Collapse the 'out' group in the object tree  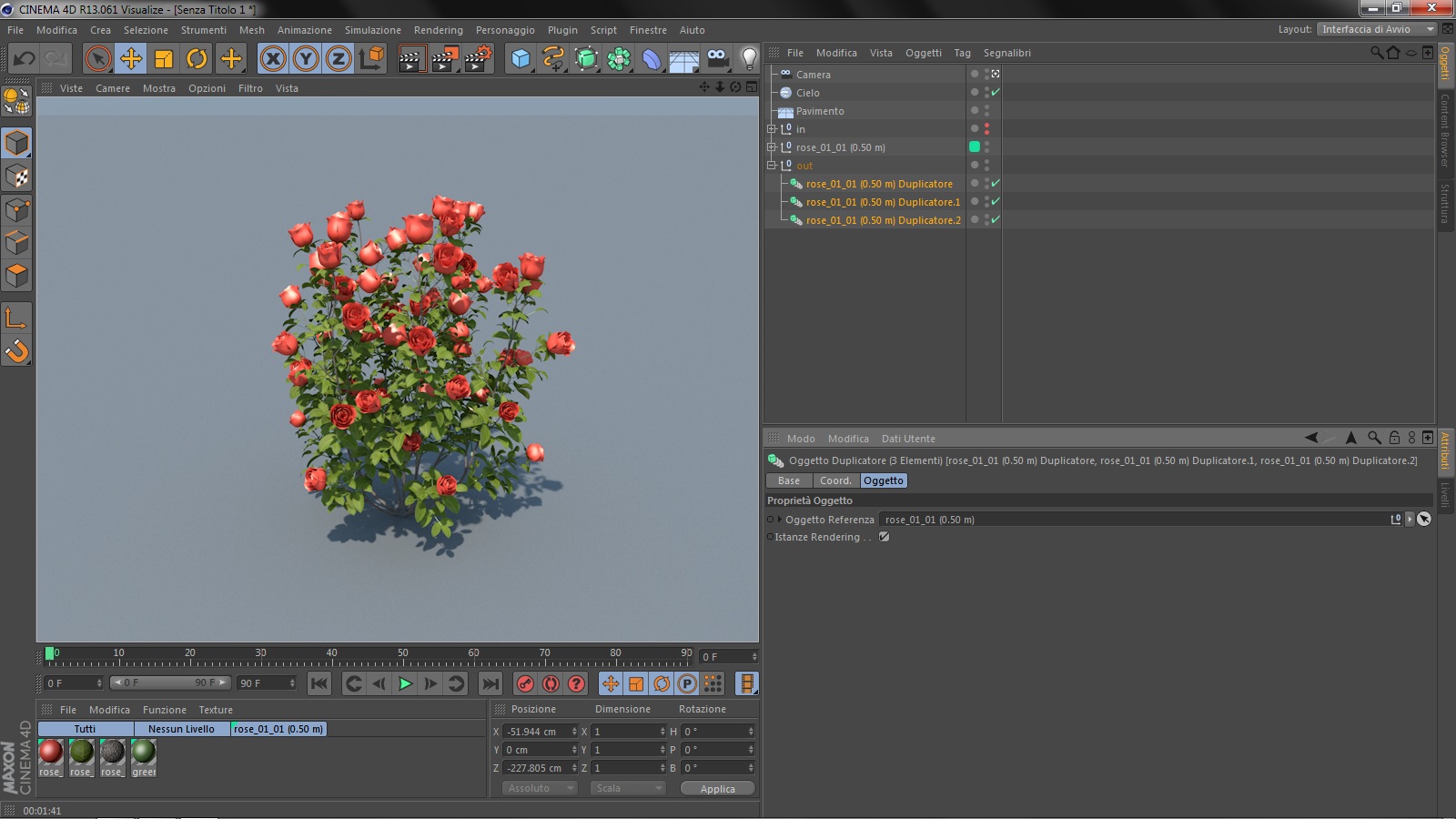coord(772,166)
